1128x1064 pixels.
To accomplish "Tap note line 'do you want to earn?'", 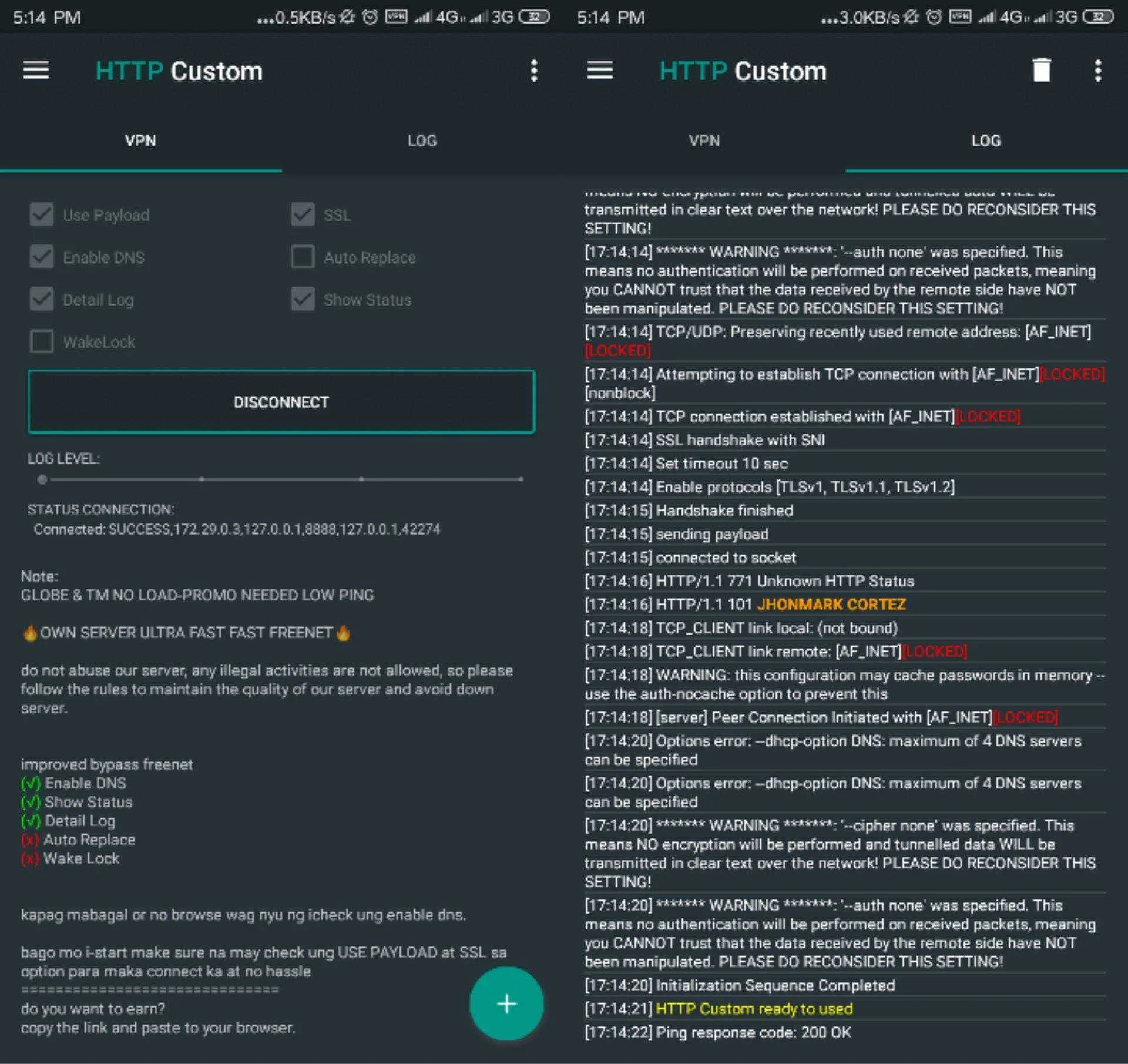I will pos(93,1009).
